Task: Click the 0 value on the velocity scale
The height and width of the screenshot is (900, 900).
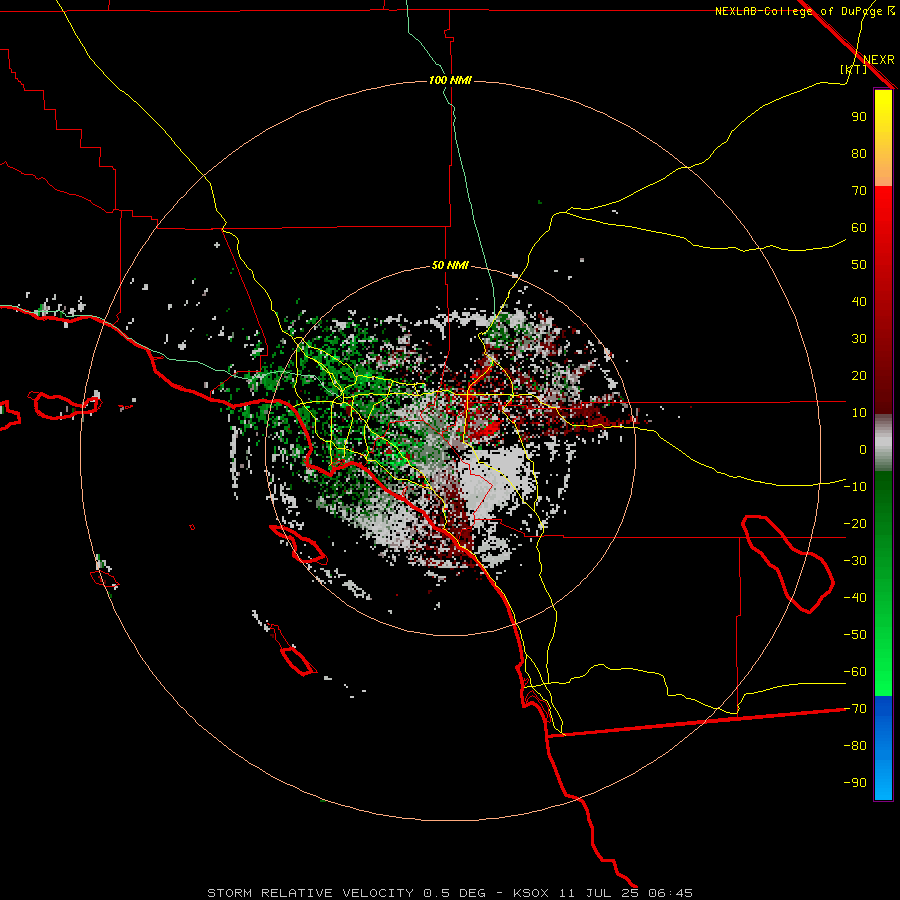Action: [863, 450]
